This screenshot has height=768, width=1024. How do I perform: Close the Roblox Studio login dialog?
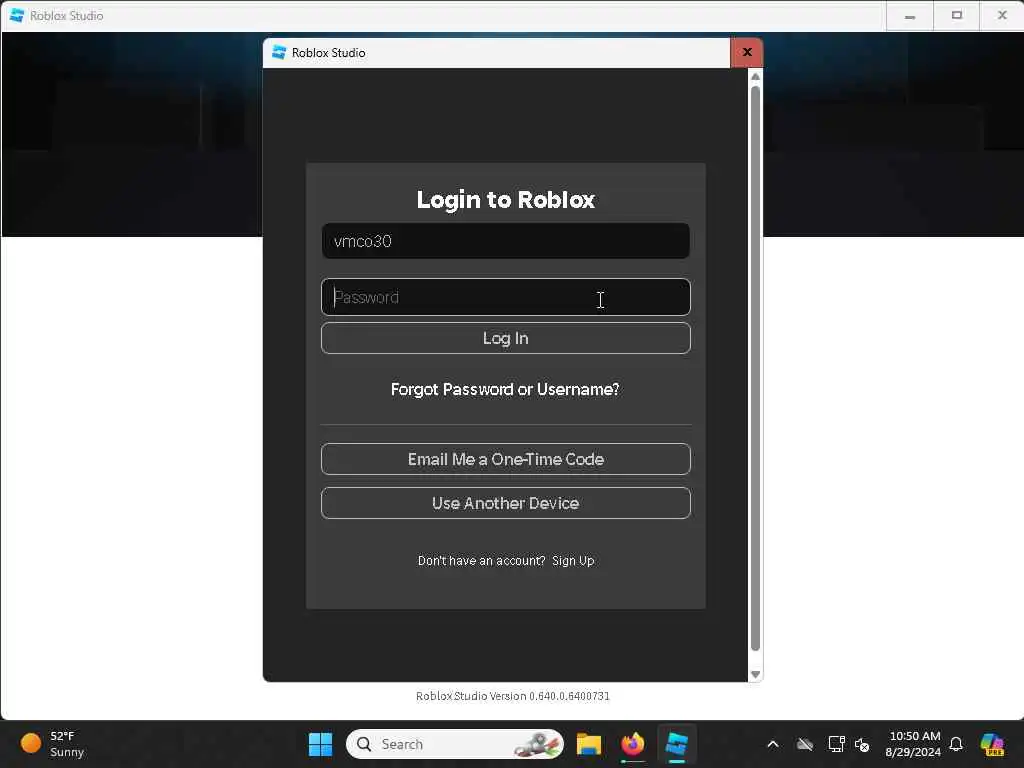click(746, 52)
